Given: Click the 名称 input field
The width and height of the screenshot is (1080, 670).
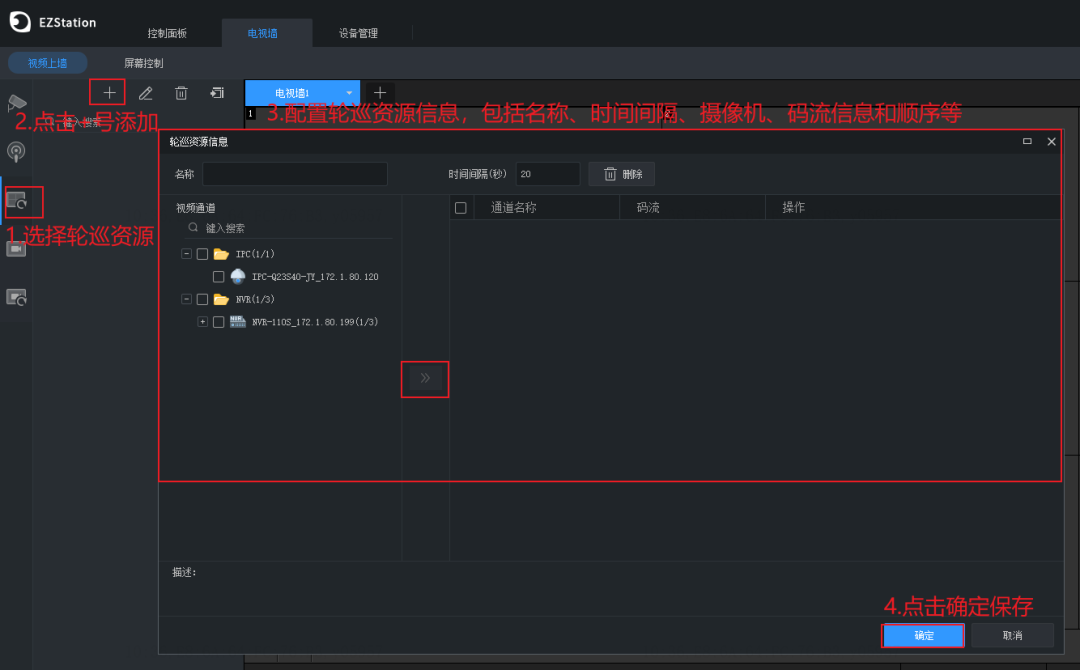Looking at the screenshot, I should 295,174.
